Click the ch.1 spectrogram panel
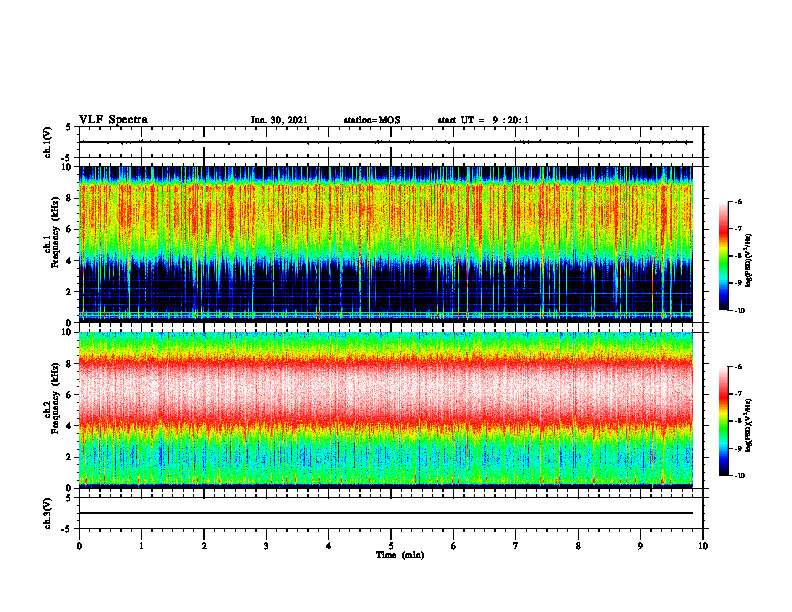Viewport: 792px width, 612px height. [386, 244]
